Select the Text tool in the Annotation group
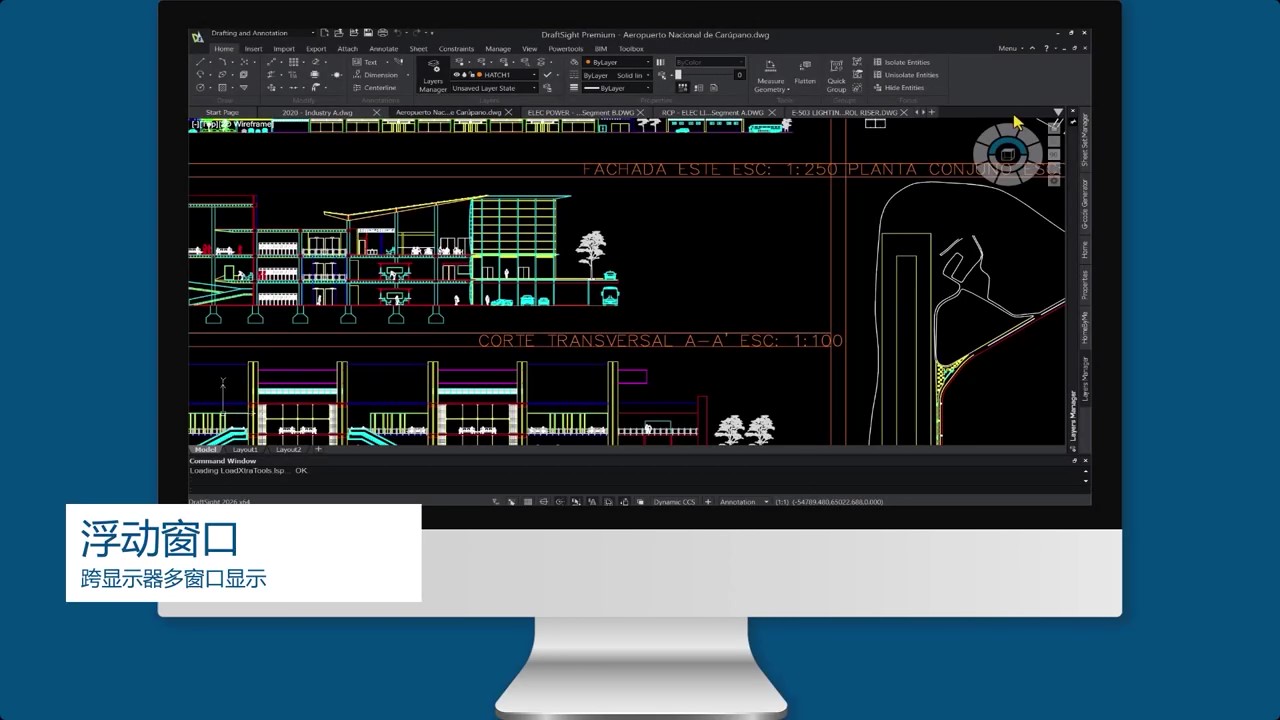 pyautogui.click(x=371, y=61)
